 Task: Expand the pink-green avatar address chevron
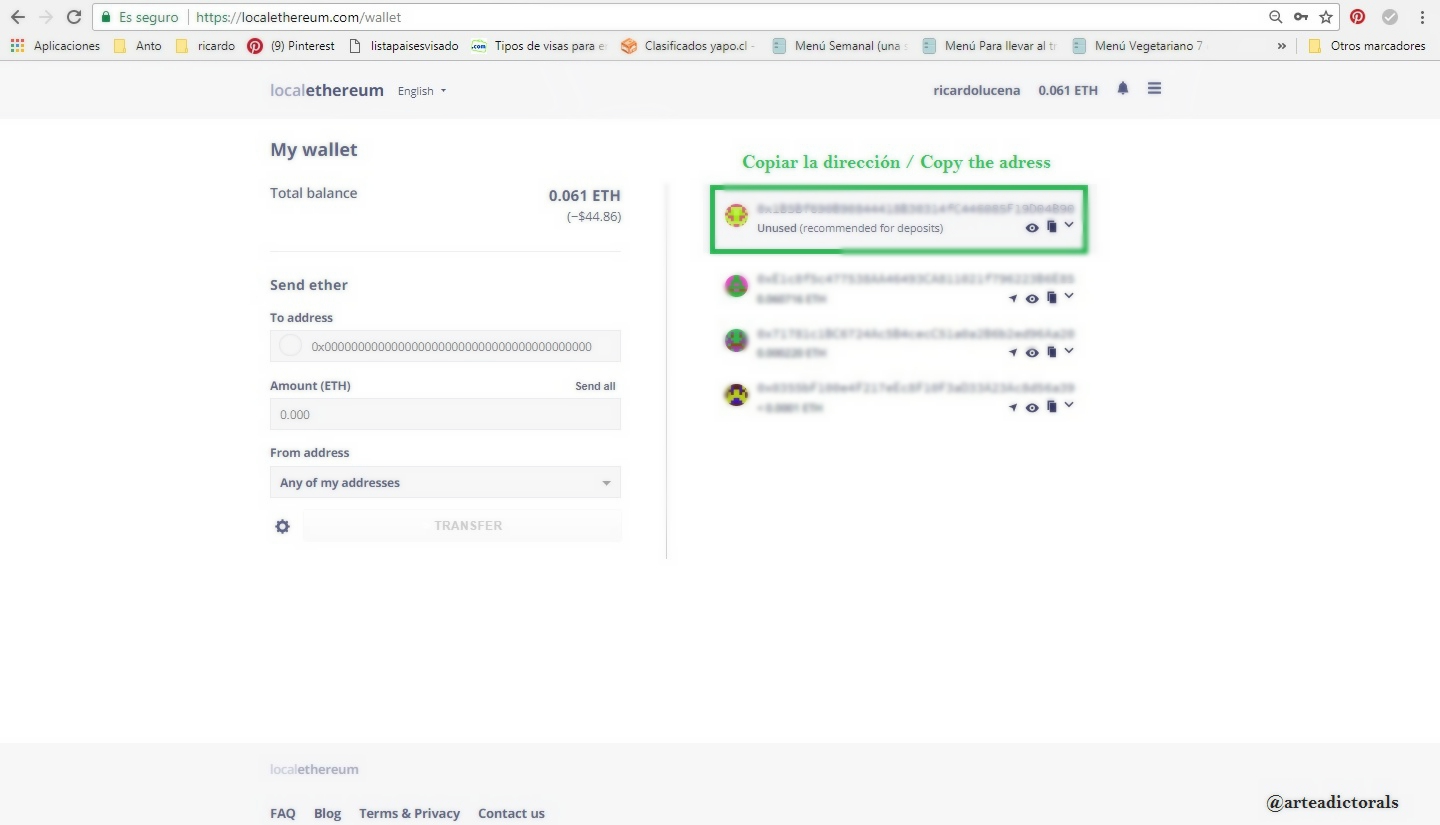pos(1069,296)
